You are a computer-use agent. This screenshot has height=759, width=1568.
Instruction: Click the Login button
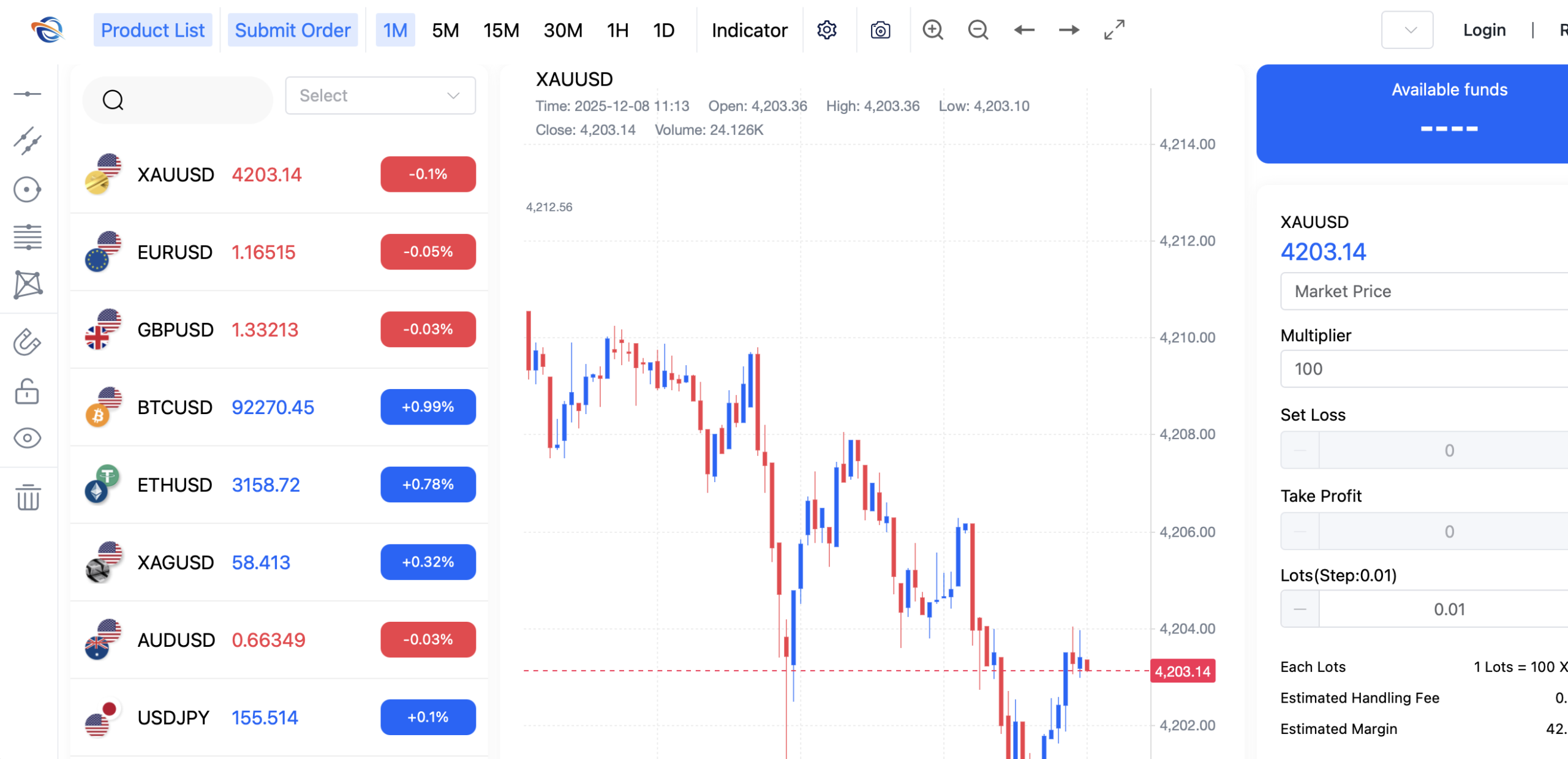click(x=1483, y=29)
